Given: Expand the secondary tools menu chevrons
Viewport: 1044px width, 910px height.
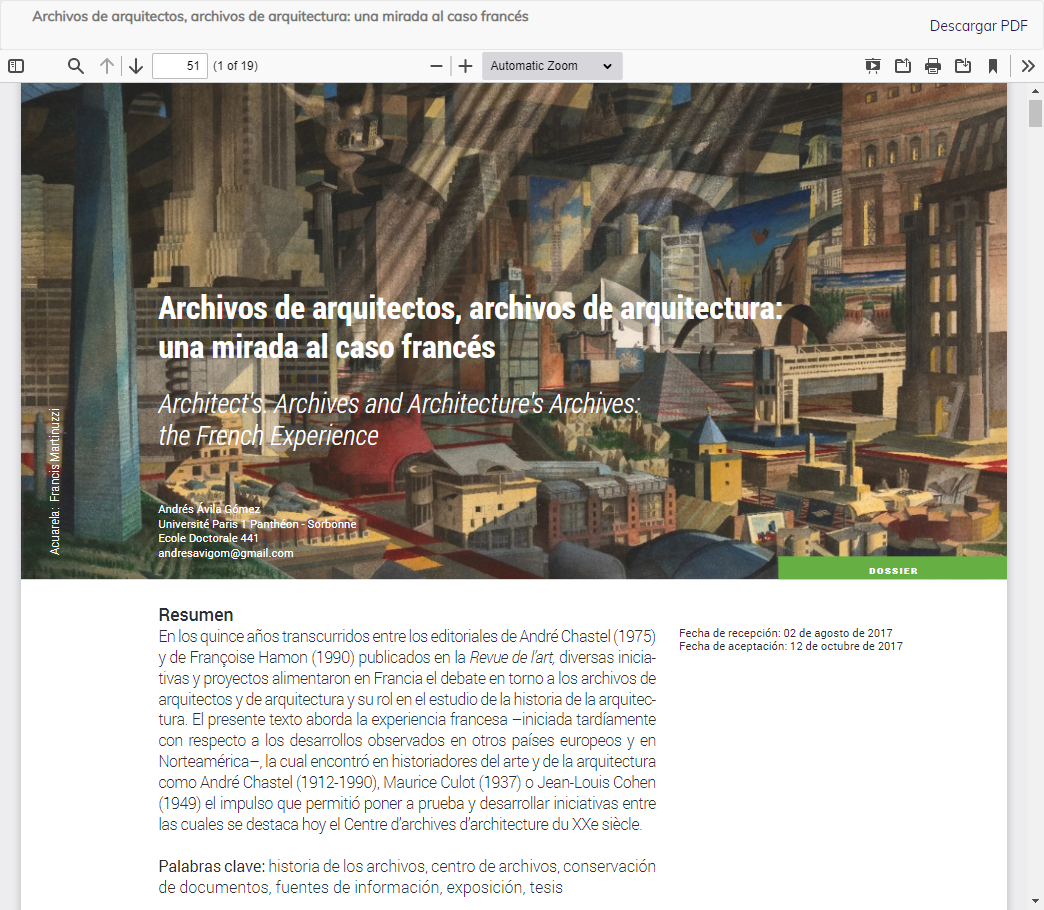Looking at the screenshot, I should [1028, 66].
